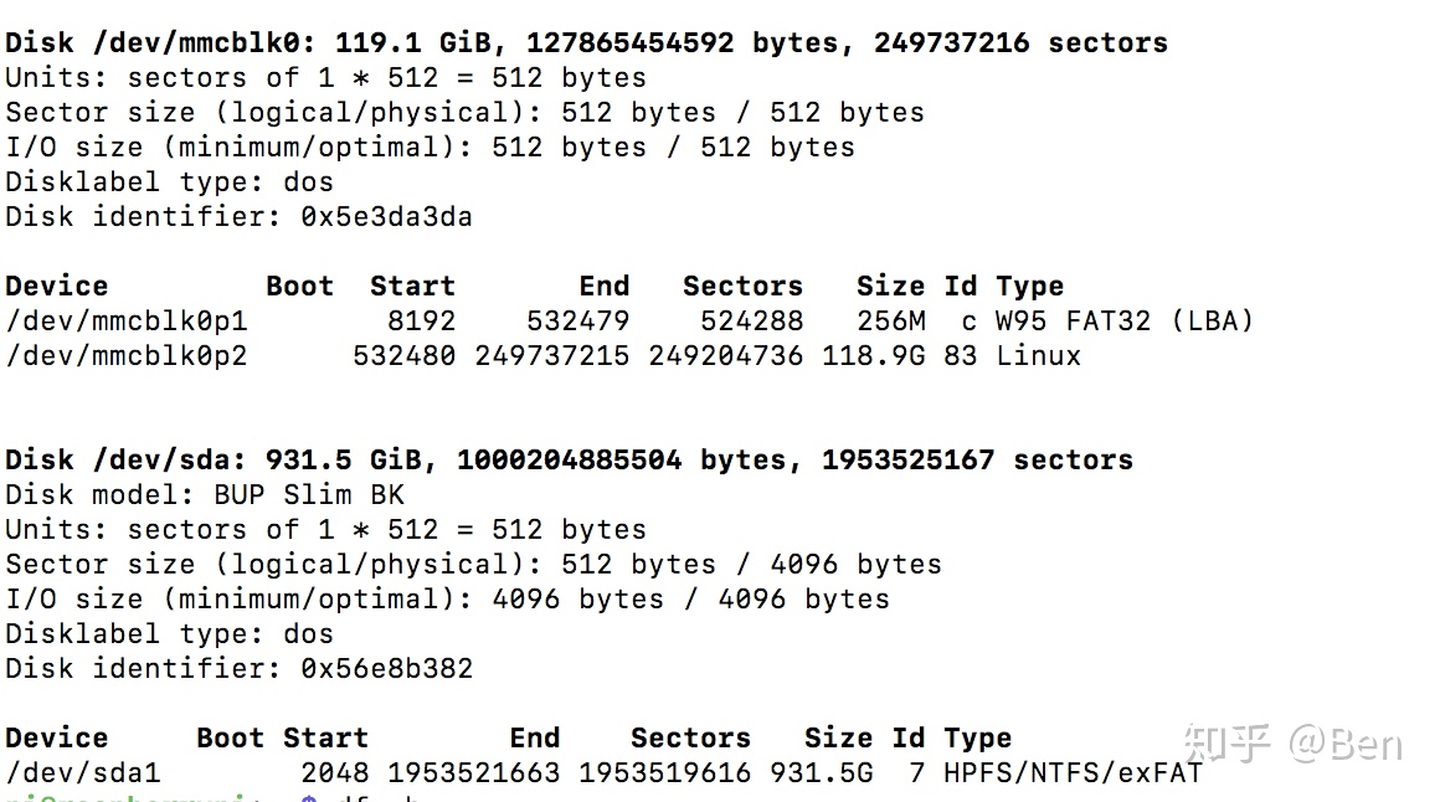Click disk identifier 0x56e8b382
The height and width of the screenshot is (802, 1440).
click(386, 668)
